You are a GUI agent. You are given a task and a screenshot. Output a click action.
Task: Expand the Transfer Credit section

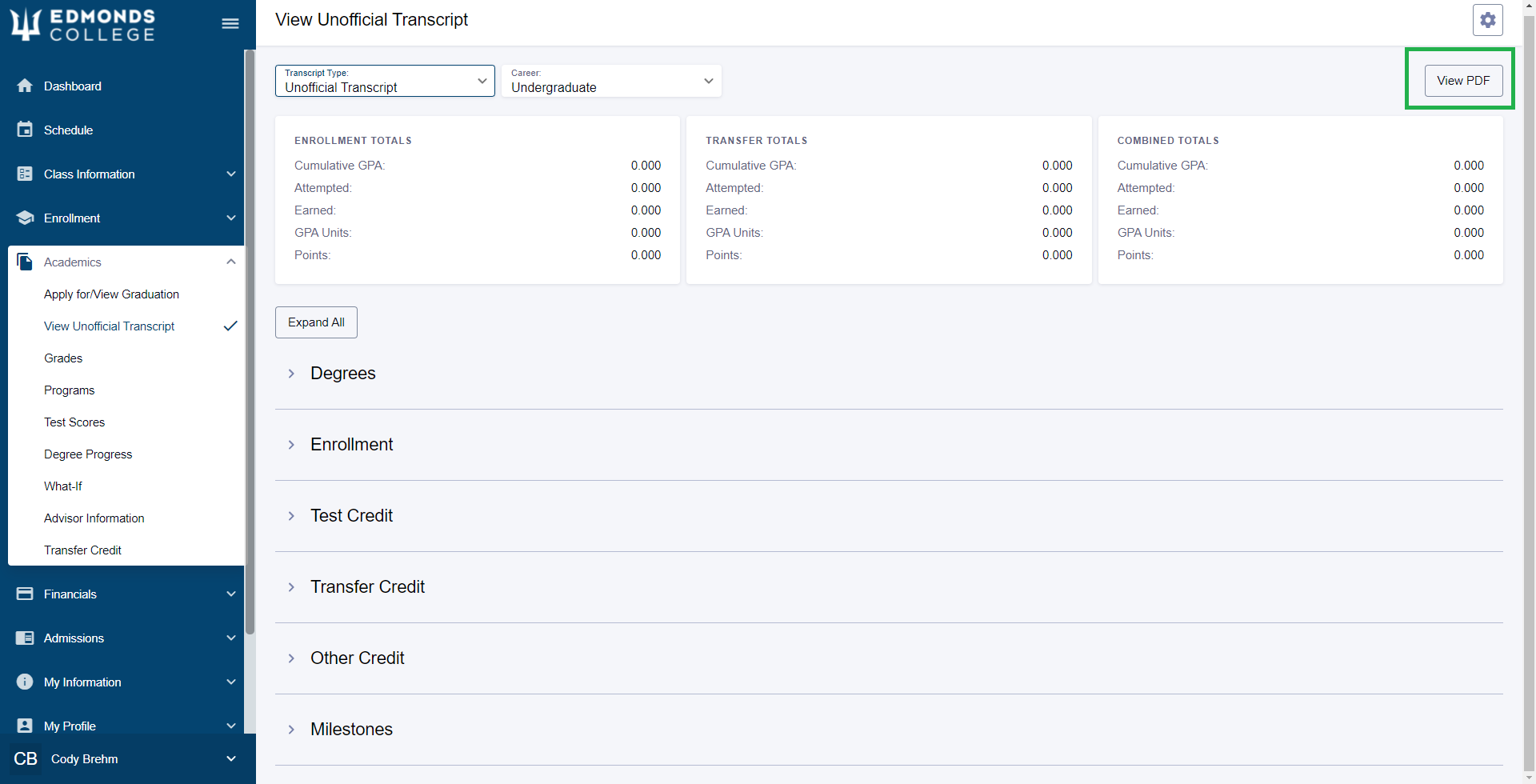point(291,587)
